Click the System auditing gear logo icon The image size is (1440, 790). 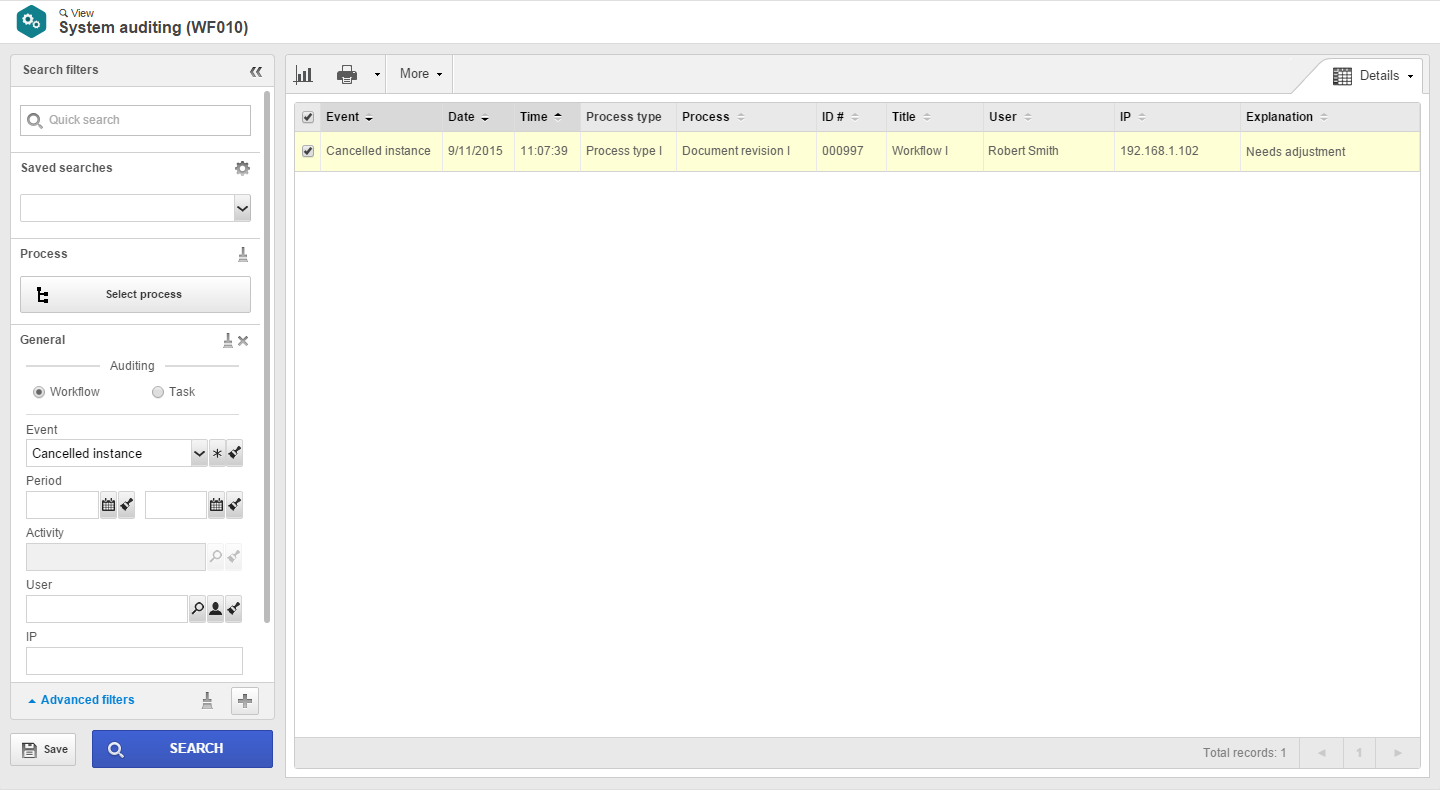click(x=32, y=21)
